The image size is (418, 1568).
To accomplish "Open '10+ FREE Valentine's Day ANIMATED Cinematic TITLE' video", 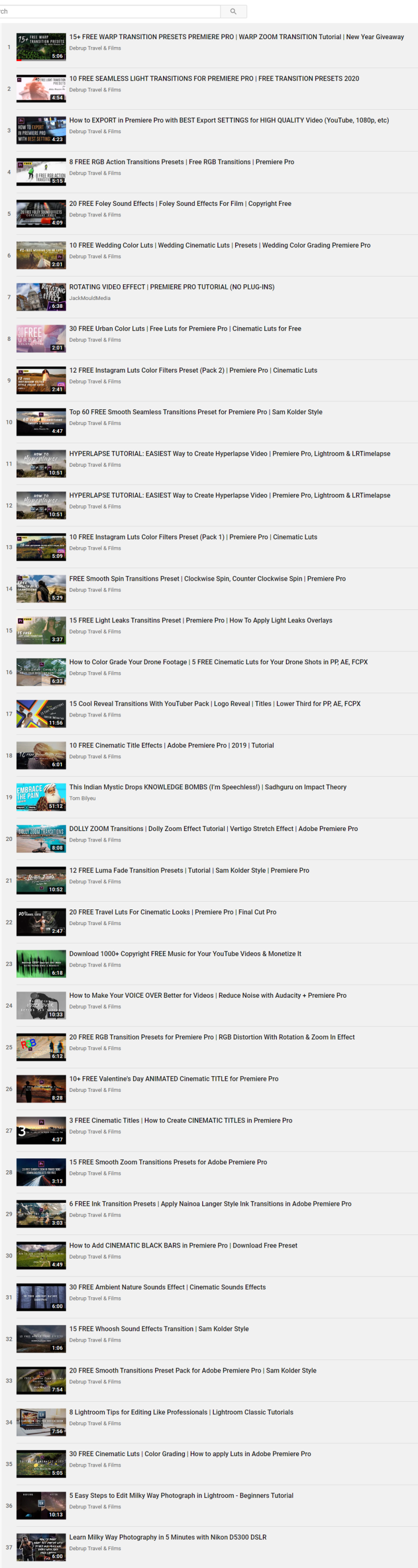I will pyautogui.click(x=174, y=1079).
